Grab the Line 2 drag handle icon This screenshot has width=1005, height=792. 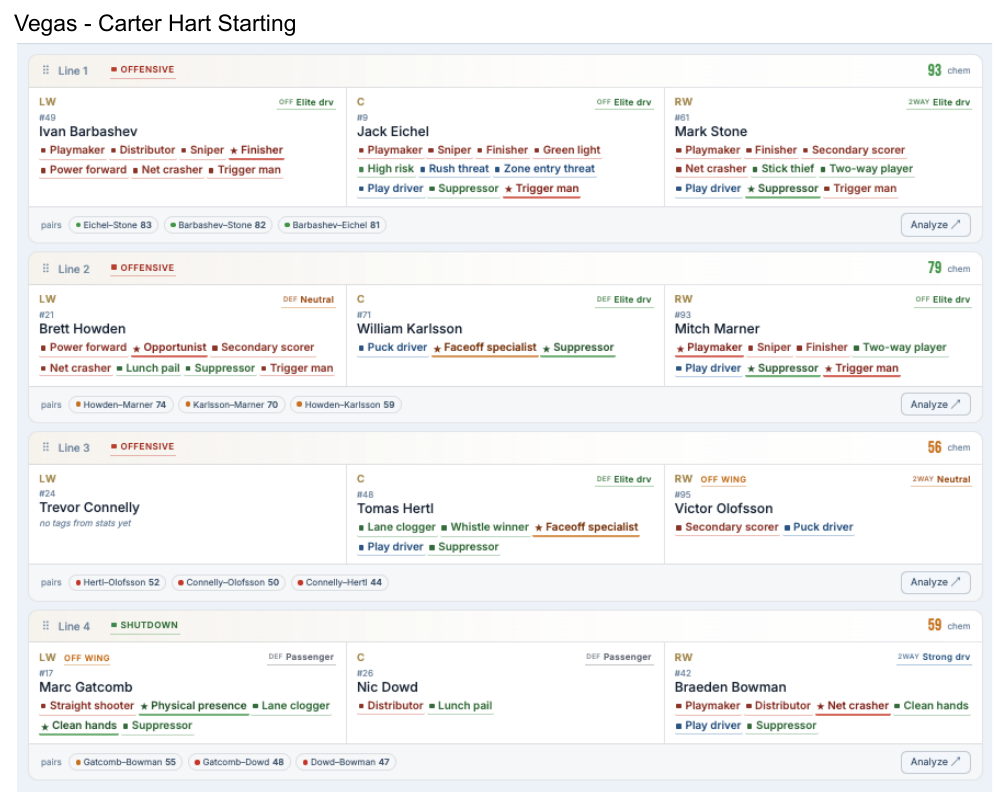46,268
